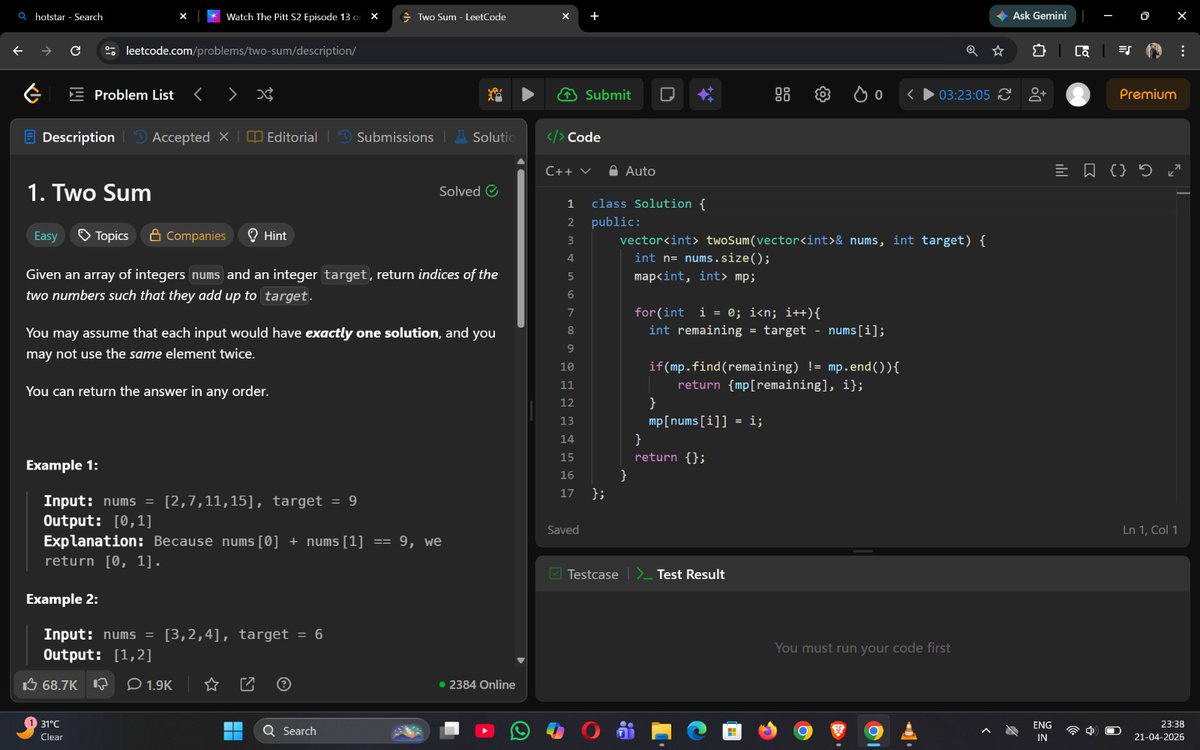
Task: Run the code using the Run icon
Action: click(x=528, y=94)
